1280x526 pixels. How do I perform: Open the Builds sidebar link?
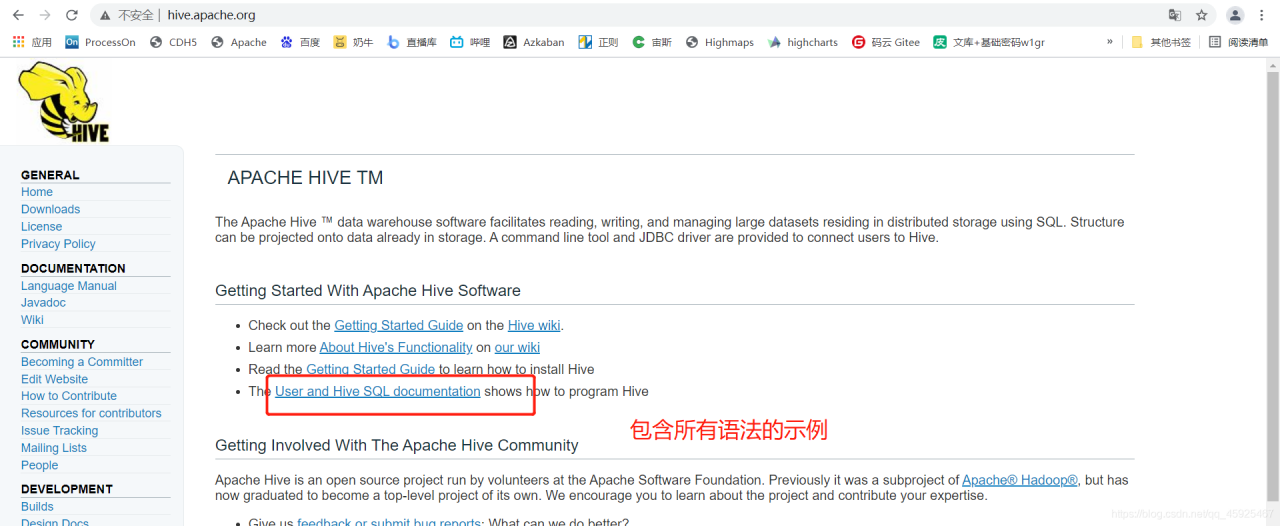click(x=37, y=507)
